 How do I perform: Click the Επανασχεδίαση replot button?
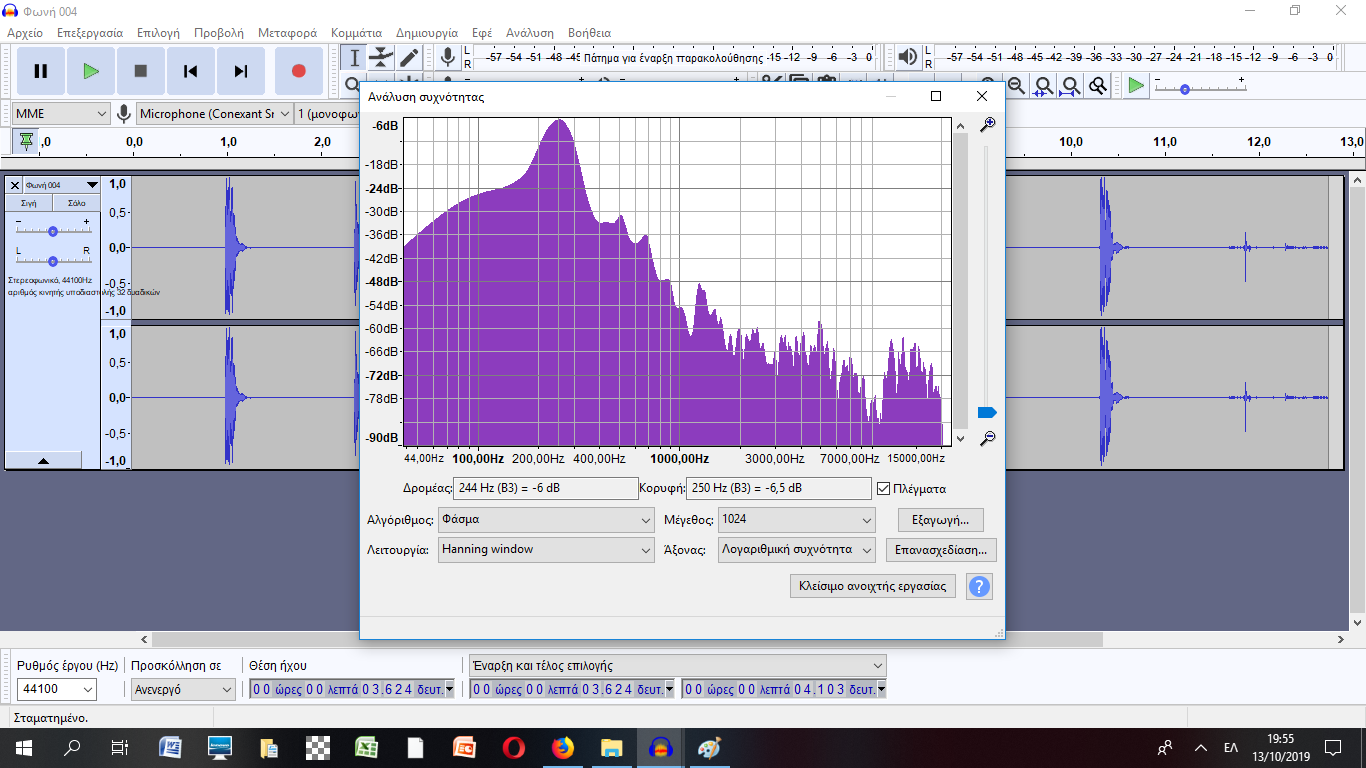pyautogui.click(x=941, y=550)
